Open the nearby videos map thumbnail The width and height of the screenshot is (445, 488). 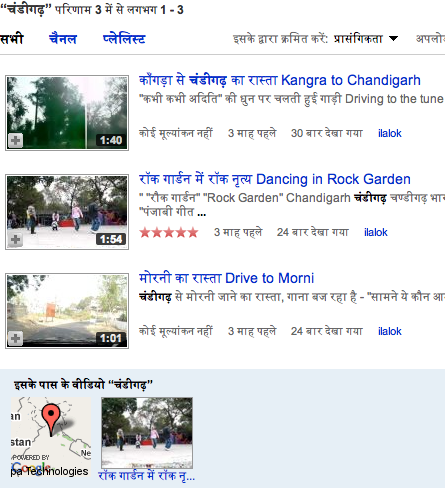51,437
